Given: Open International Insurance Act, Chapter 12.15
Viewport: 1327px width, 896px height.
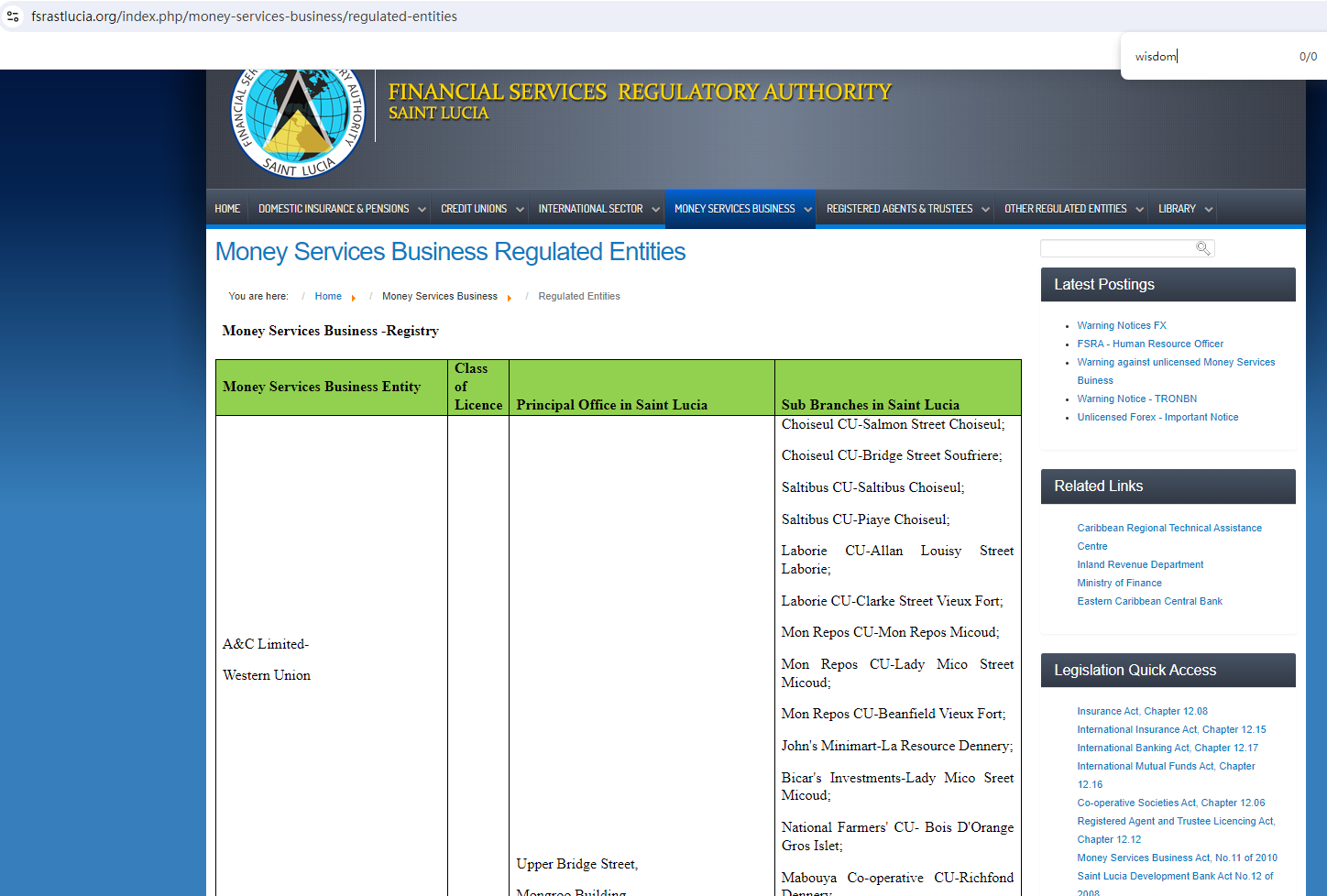Looking at the screenshot, I should pos(1171,729).
